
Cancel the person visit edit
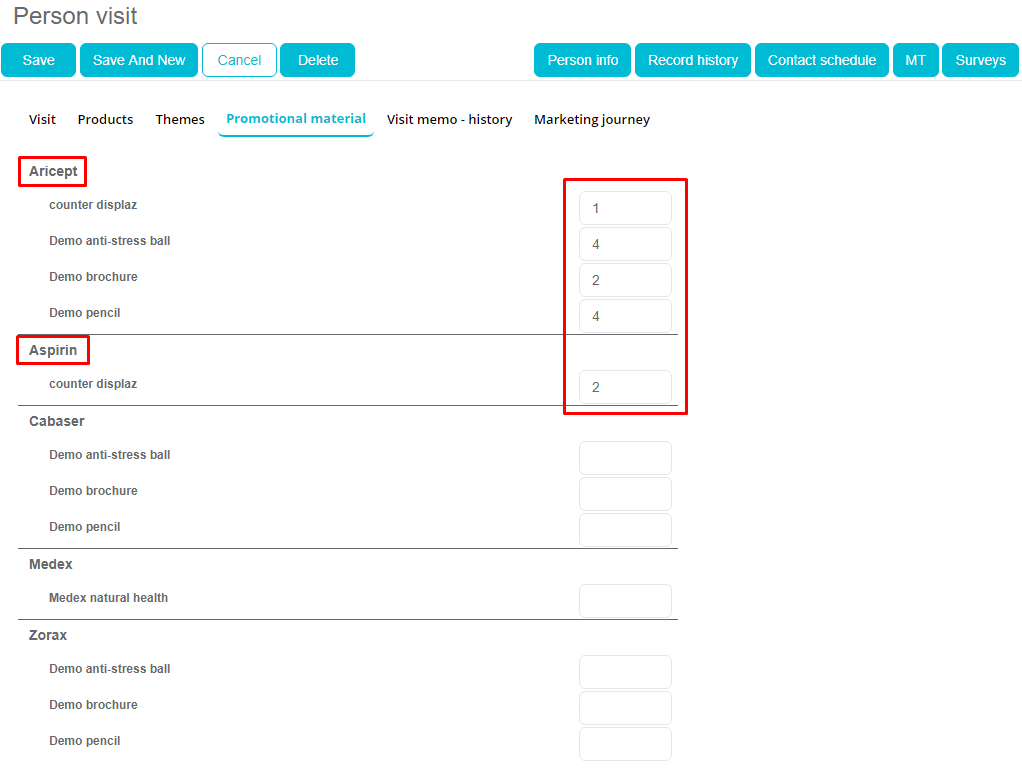[239, 60]
